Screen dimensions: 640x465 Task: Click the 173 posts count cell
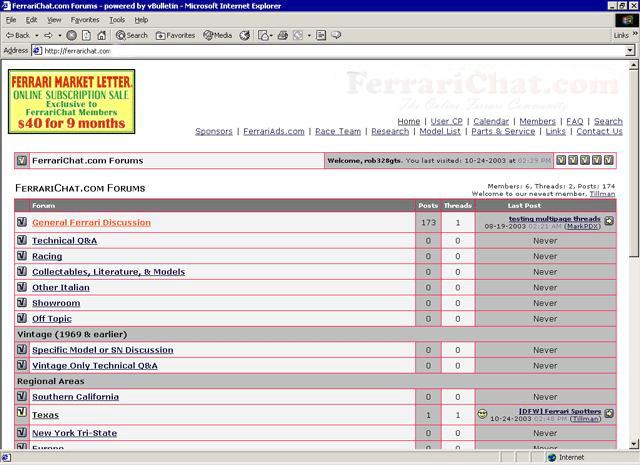(428, 222)
